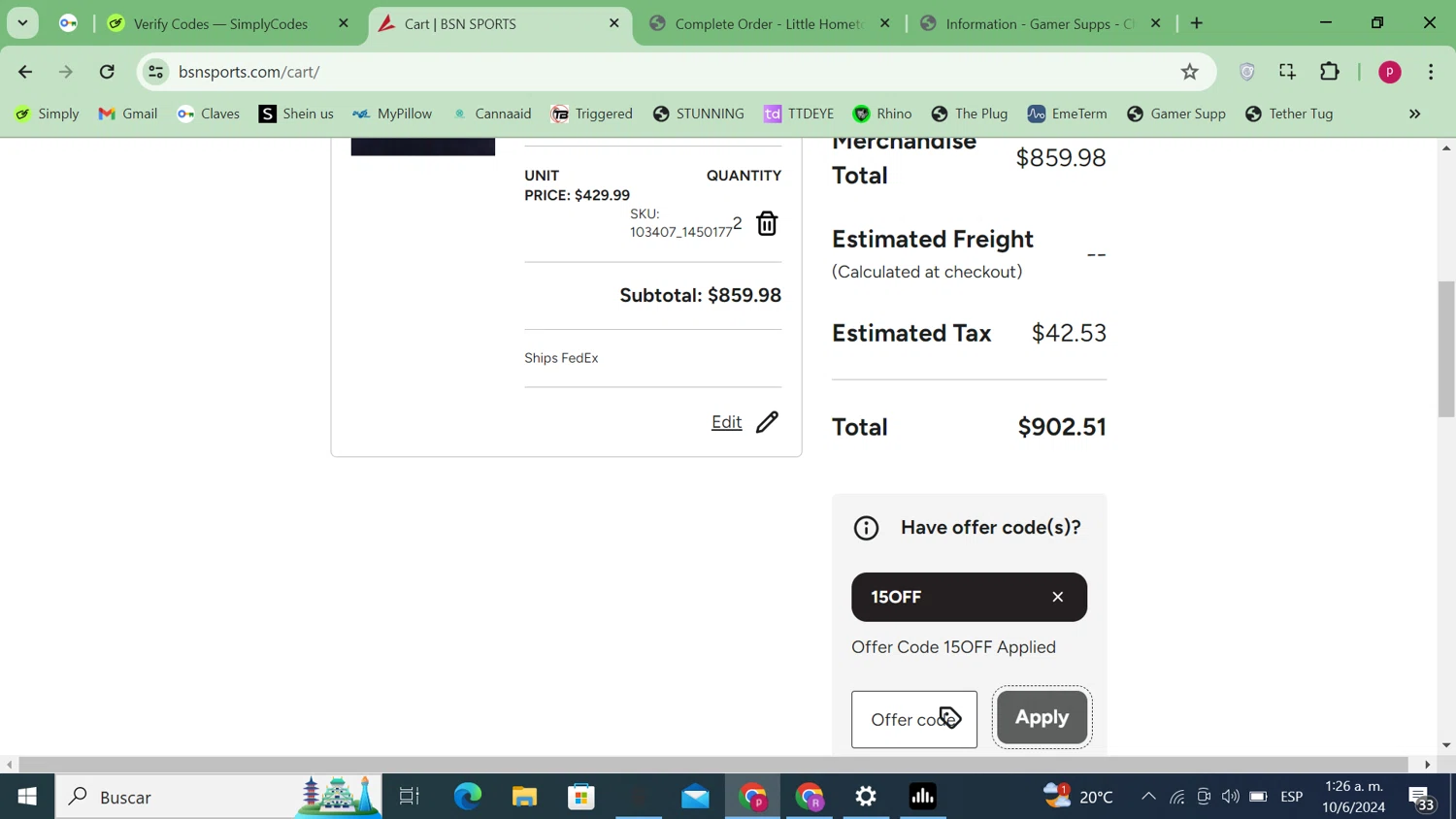Reload the current page
Image resolution: width=1456 pixels, height=819 pixels.
107,72
